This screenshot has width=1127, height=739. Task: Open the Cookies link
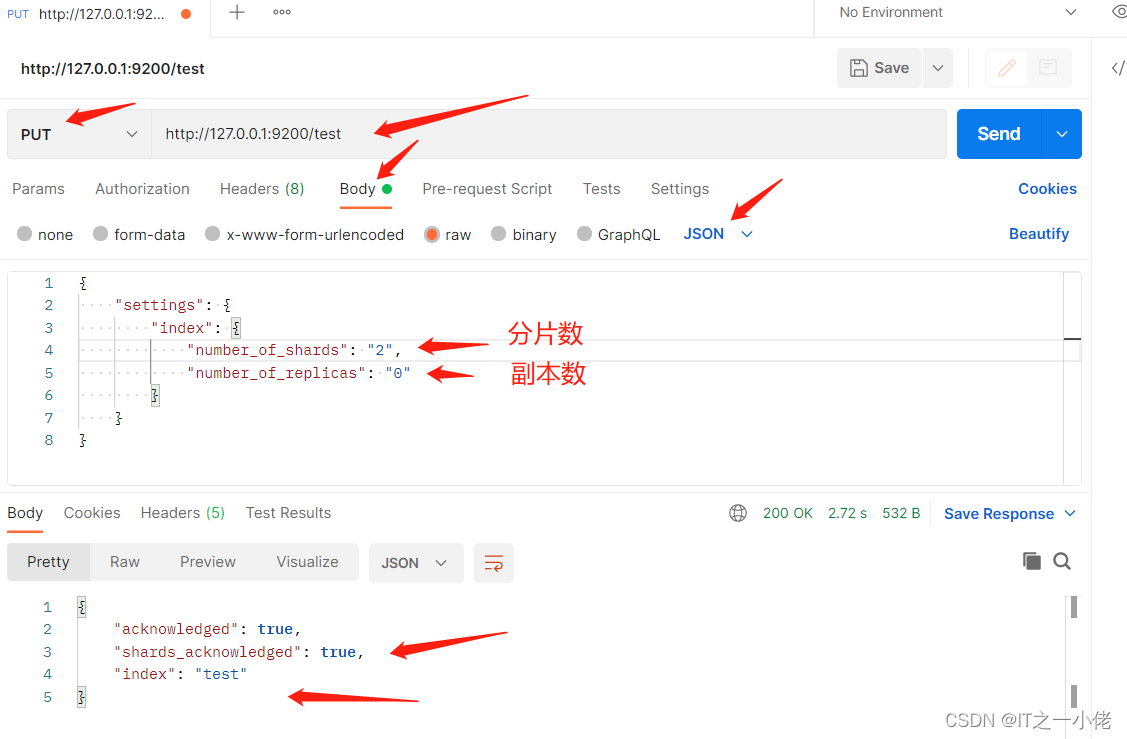coord(1047,189)
